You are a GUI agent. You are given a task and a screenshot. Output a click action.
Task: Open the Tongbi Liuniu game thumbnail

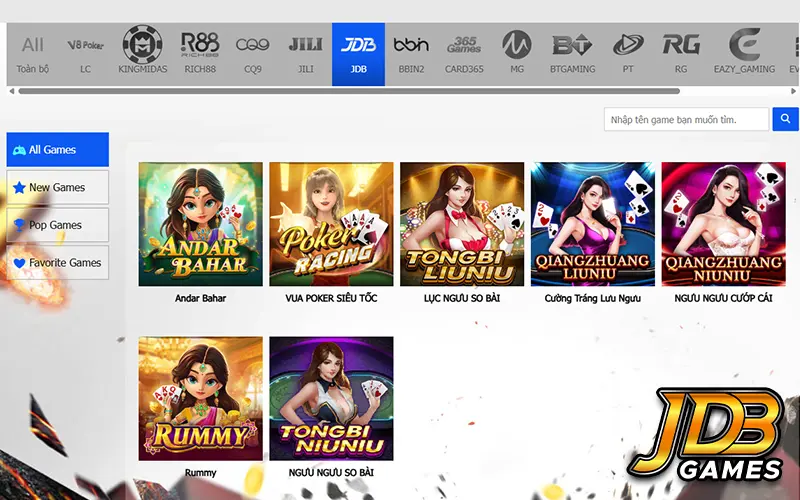[462, 224]
